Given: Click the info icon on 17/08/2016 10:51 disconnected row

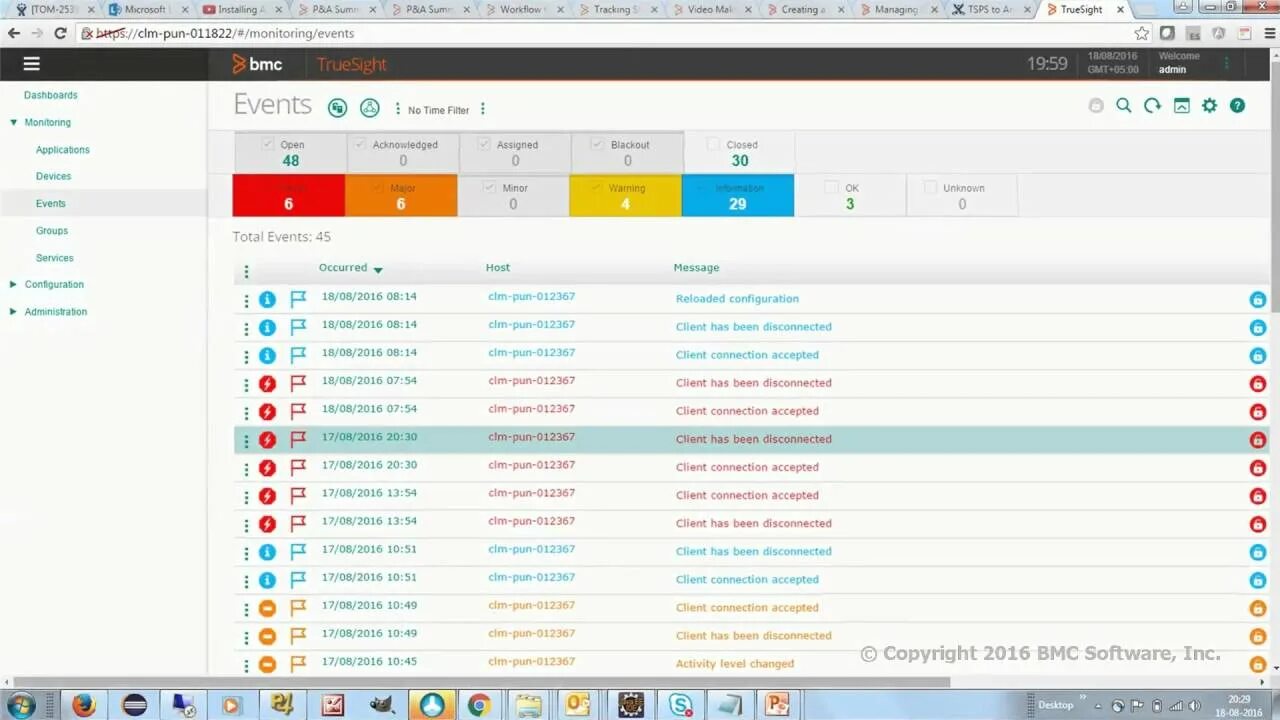Looking at the screenshot, I should [x=267, y=552].
